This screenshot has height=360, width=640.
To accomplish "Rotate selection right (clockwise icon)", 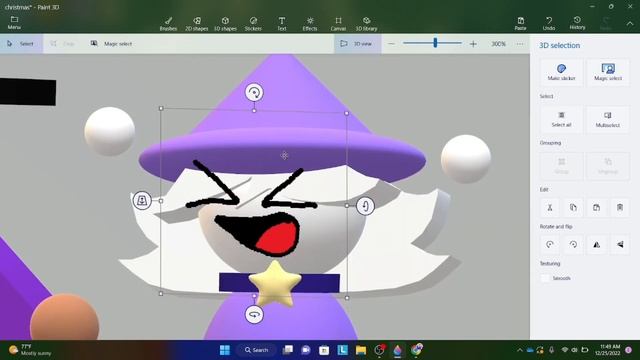I will point(573,244).
